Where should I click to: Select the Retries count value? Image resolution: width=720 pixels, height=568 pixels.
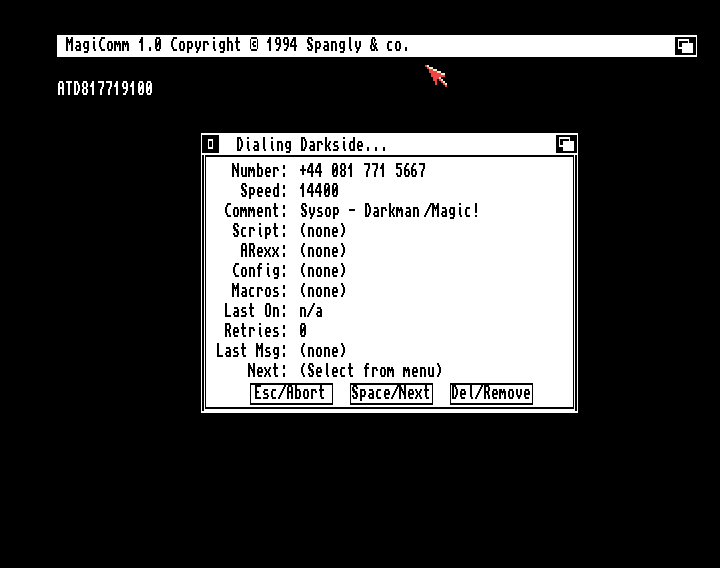303,331
